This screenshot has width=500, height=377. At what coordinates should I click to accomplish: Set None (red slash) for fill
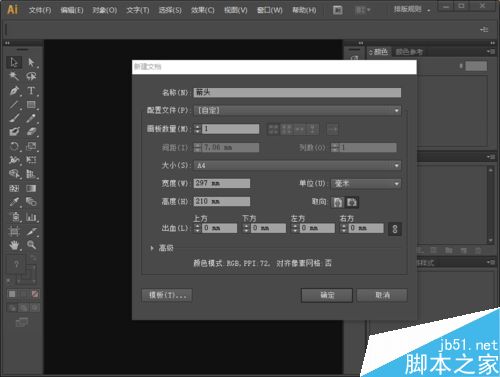coord(35,294)
